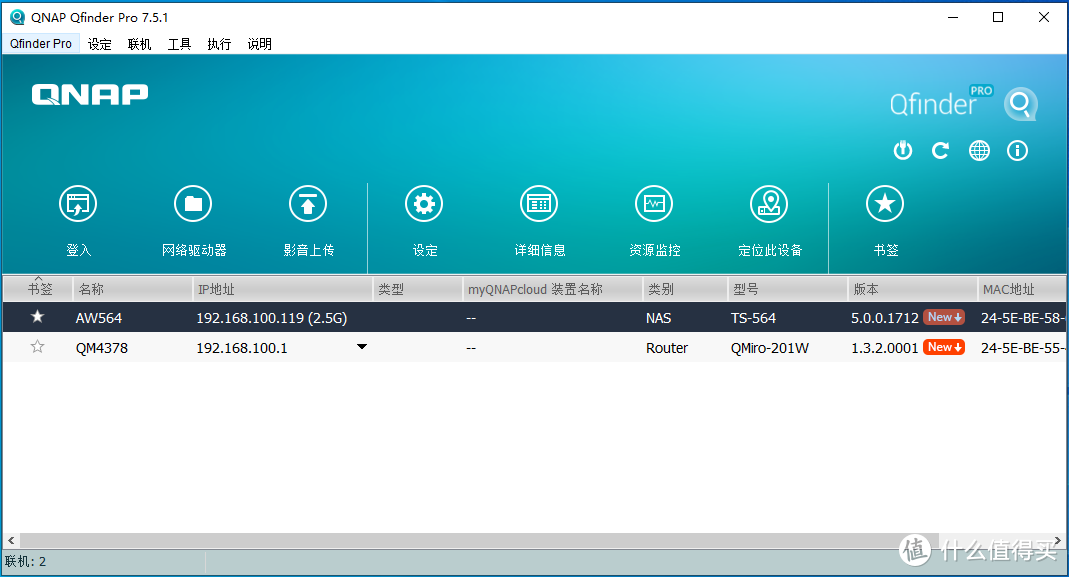Click version 5.0.0.1712 text
Image resolution: width=1069 pixels, height=577 pixels.
point(885,318)
